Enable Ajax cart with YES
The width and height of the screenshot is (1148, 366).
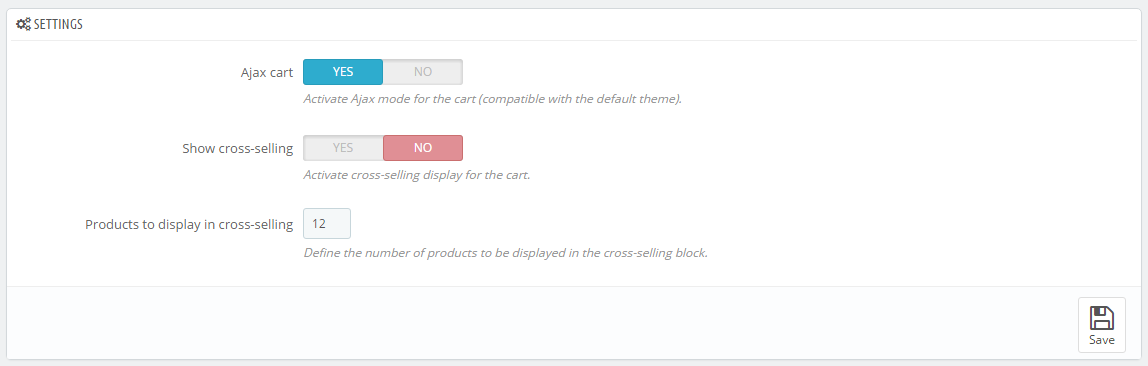343,72
